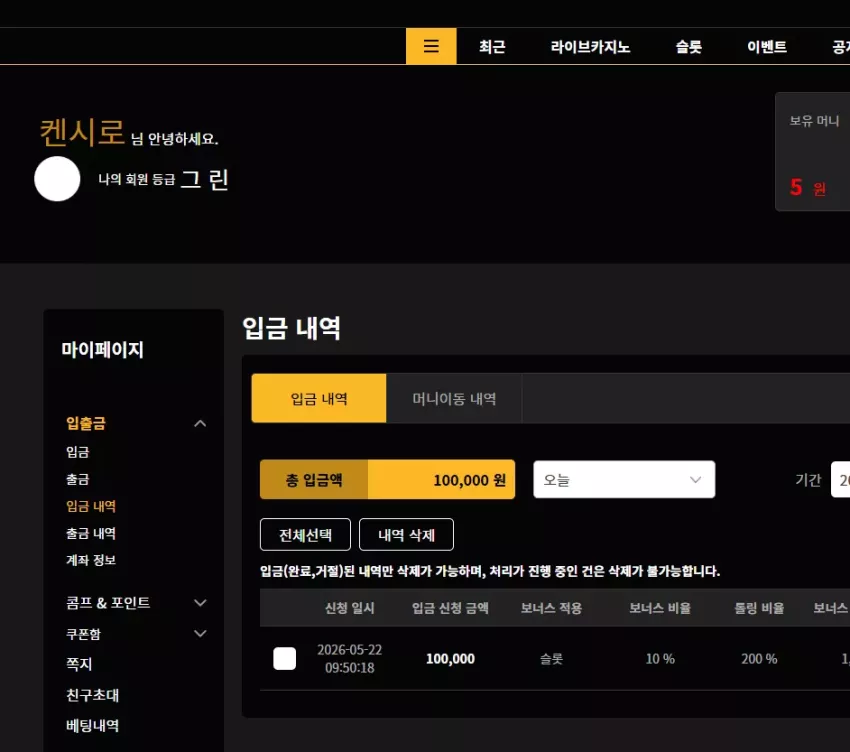This screenshot has height=752, width=850.
Task: Open the 오늘 period dropdown
Action: pyautogui.click(x=624, y=479)
